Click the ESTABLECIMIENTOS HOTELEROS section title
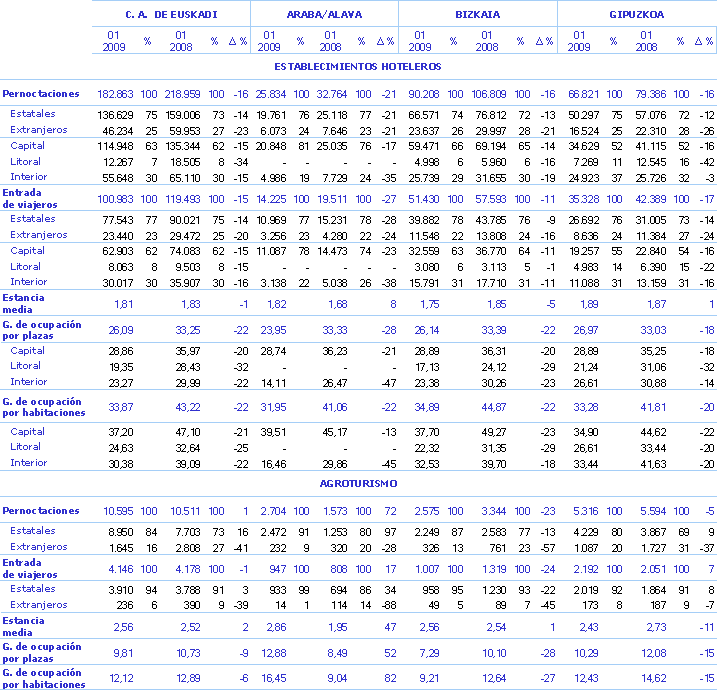 click(358, 67)
